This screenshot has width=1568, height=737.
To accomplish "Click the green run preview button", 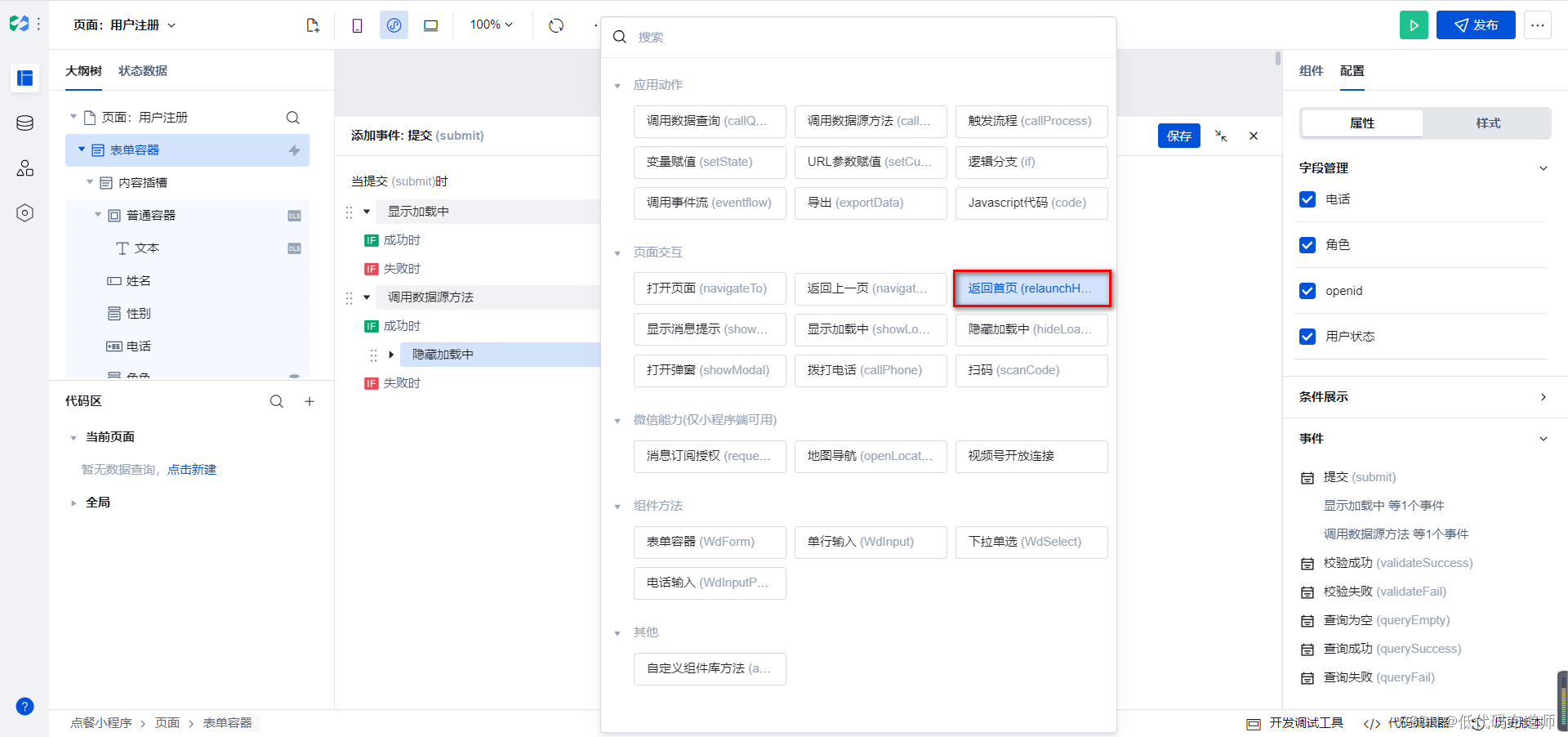I will tap(1414, 25).
